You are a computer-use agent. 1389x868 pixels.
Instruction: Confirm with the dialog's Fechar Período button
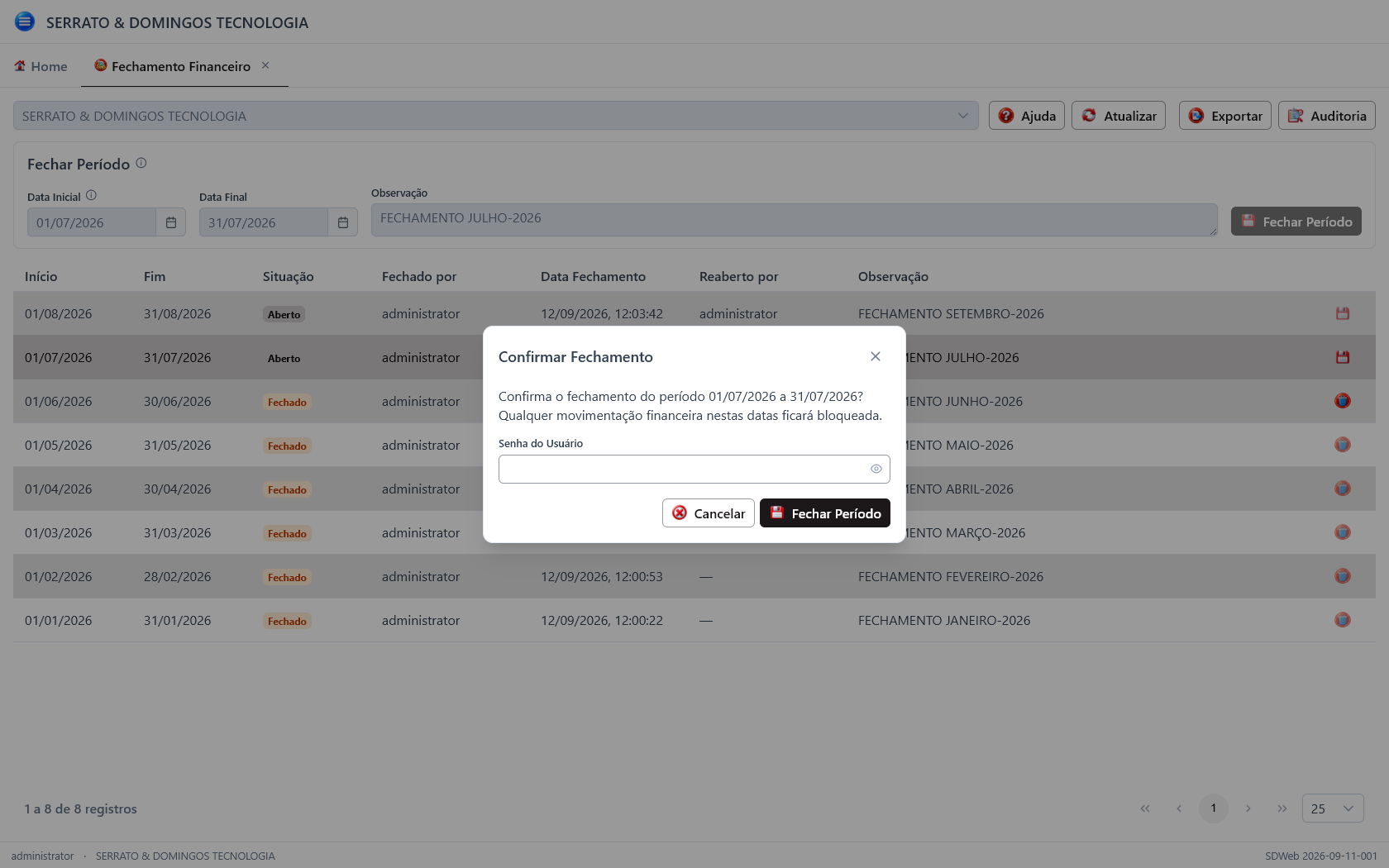point(824,513)
